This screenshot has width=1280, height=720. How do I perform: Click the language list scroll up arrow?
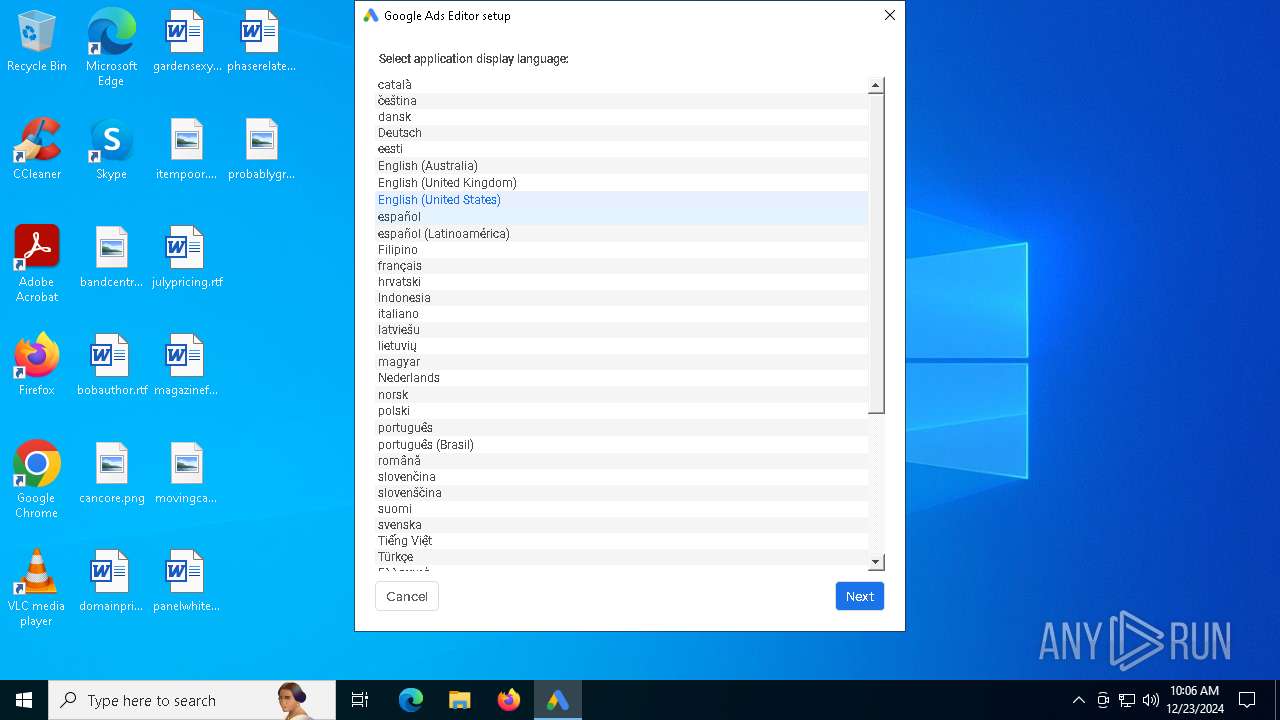pyautogui.click(x=876, y=86)
